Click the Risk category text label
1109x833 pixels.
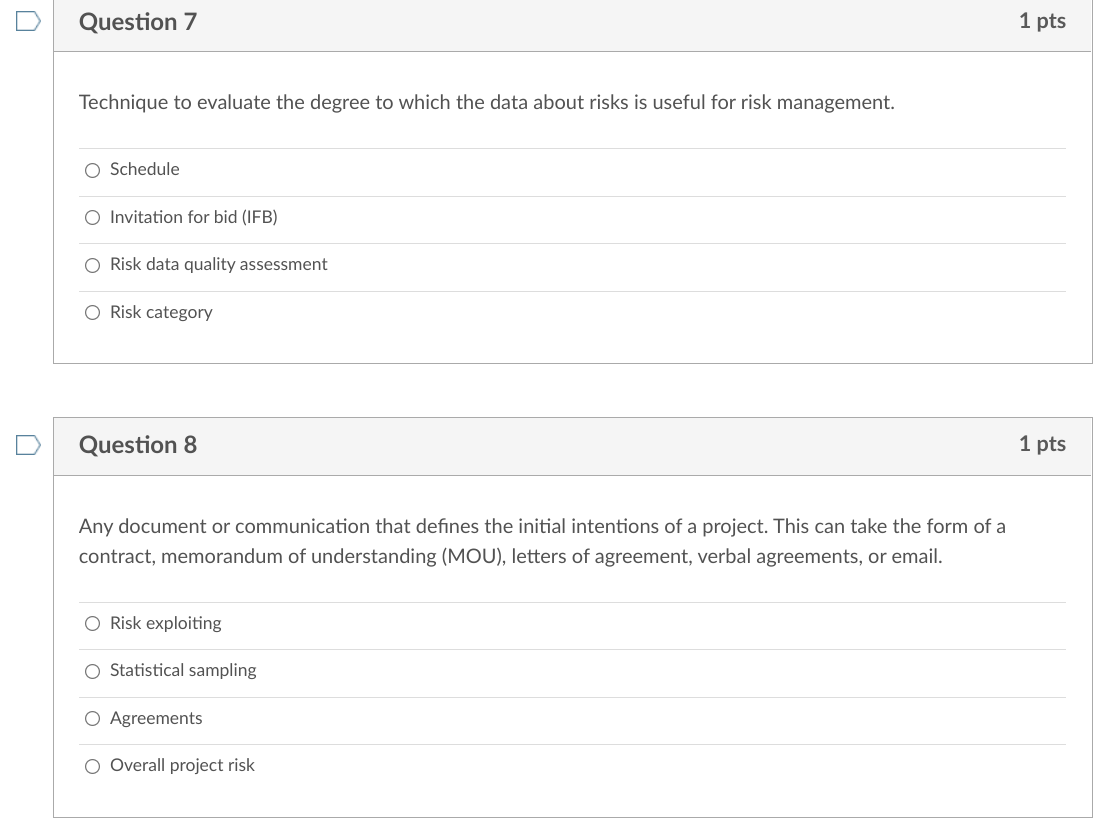(161, 312)
